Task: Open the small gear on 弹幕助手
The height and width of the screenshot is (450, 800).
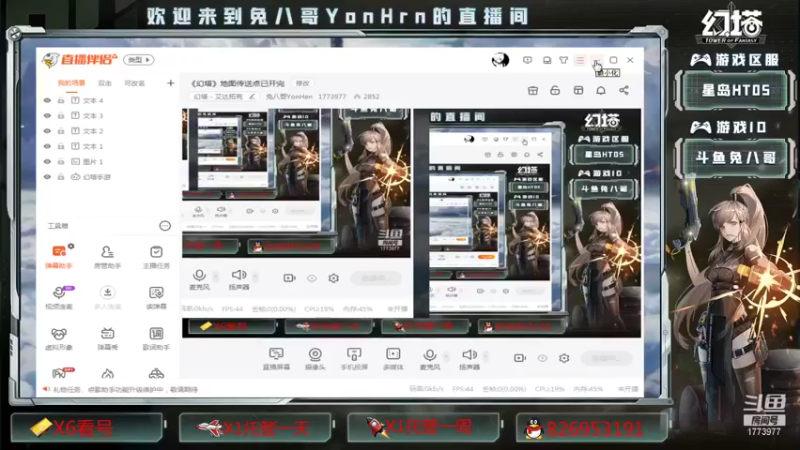Action: [71, 246]
